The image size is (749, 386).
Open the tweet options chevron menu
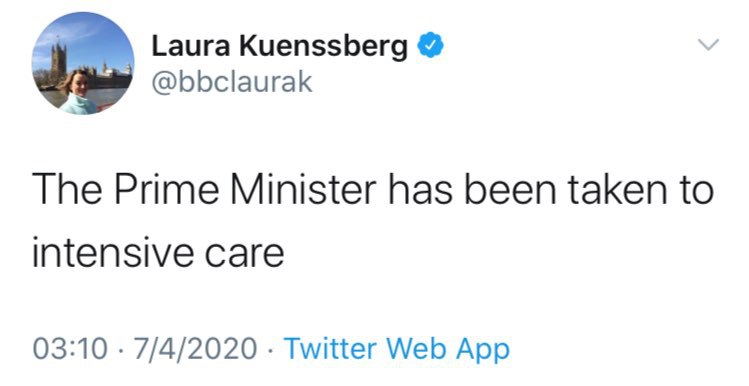tap(708, 45)
